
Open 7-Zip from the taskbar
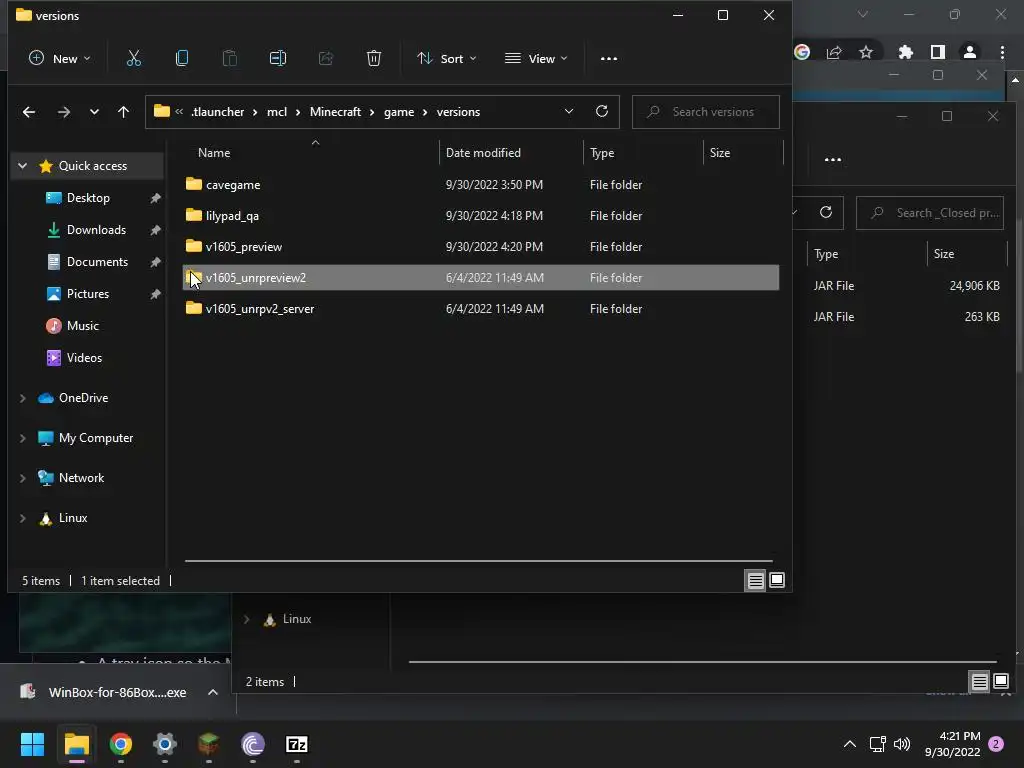pyautogui.click(x=296, y=744)
